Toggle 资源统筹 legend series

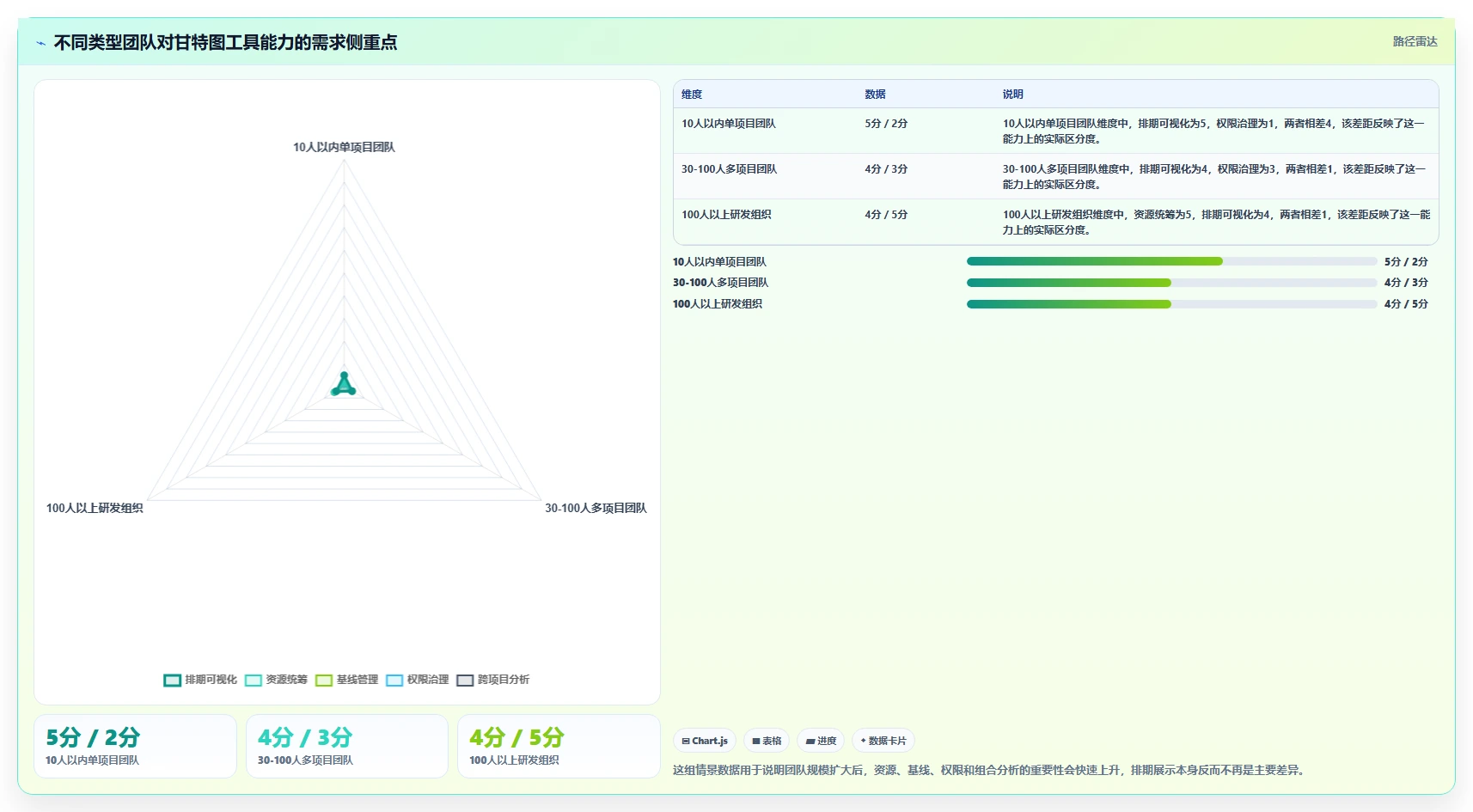coord(276,680)
